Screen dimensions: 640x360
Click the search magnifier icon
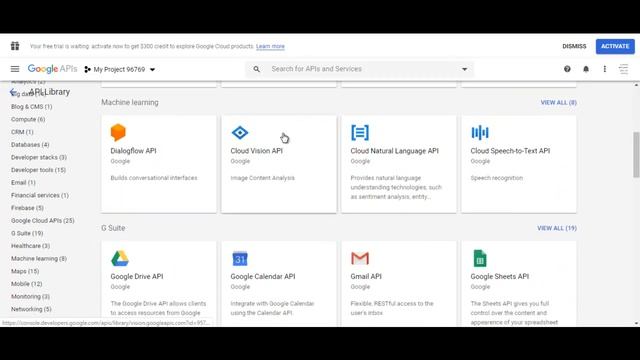tap(256, 69)
